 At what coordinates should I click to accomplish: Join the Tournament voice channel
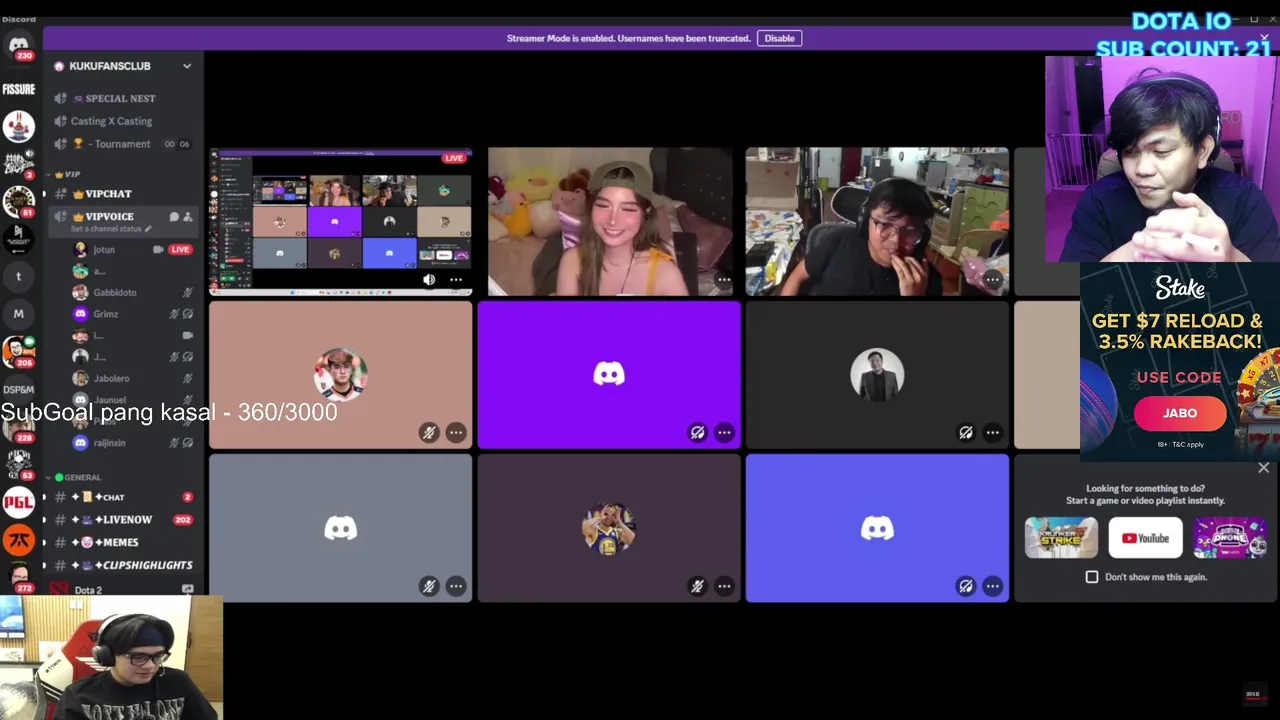coord(122,144)
